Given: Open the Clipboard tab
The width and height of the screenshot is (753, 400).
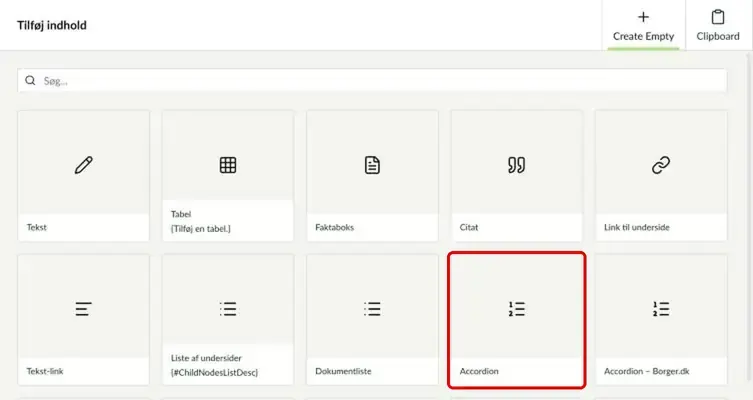Looking at the screenshot, I should (x=718, y=25).
